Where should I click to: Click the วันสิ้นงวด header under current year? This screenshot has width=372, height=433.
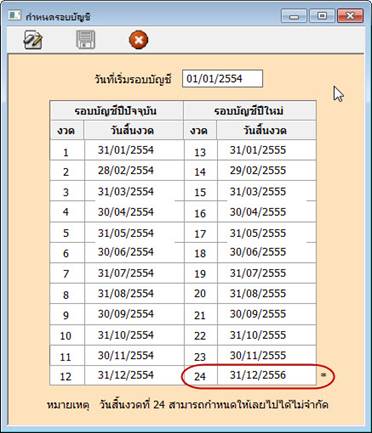pos(133,130)
